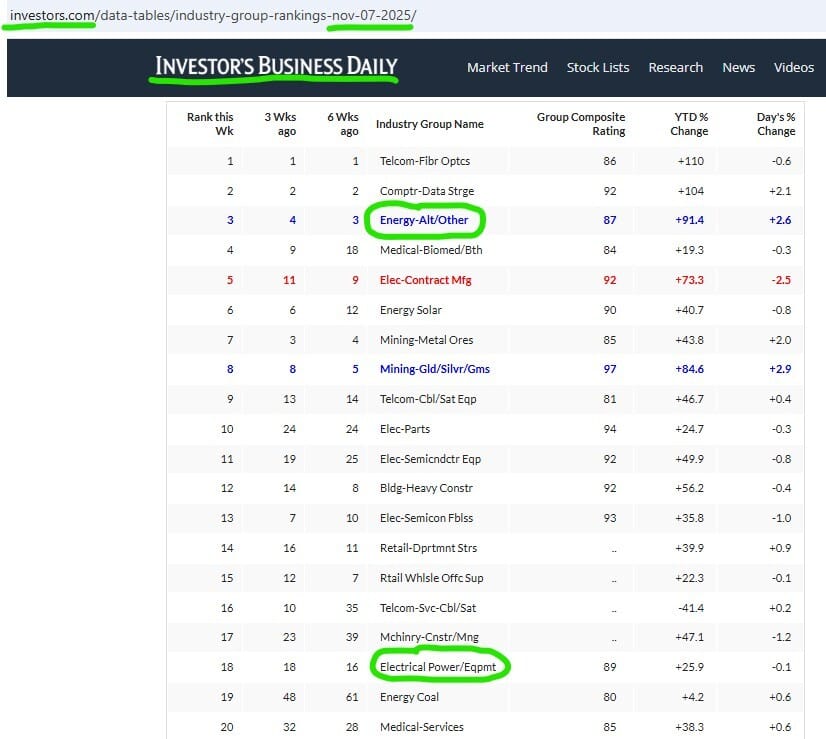Image resolution: width=826 pixels, height=739 pixels.
Task: Select the Mchinry-Cnstr/Mng group name
Action: point(429,637)
